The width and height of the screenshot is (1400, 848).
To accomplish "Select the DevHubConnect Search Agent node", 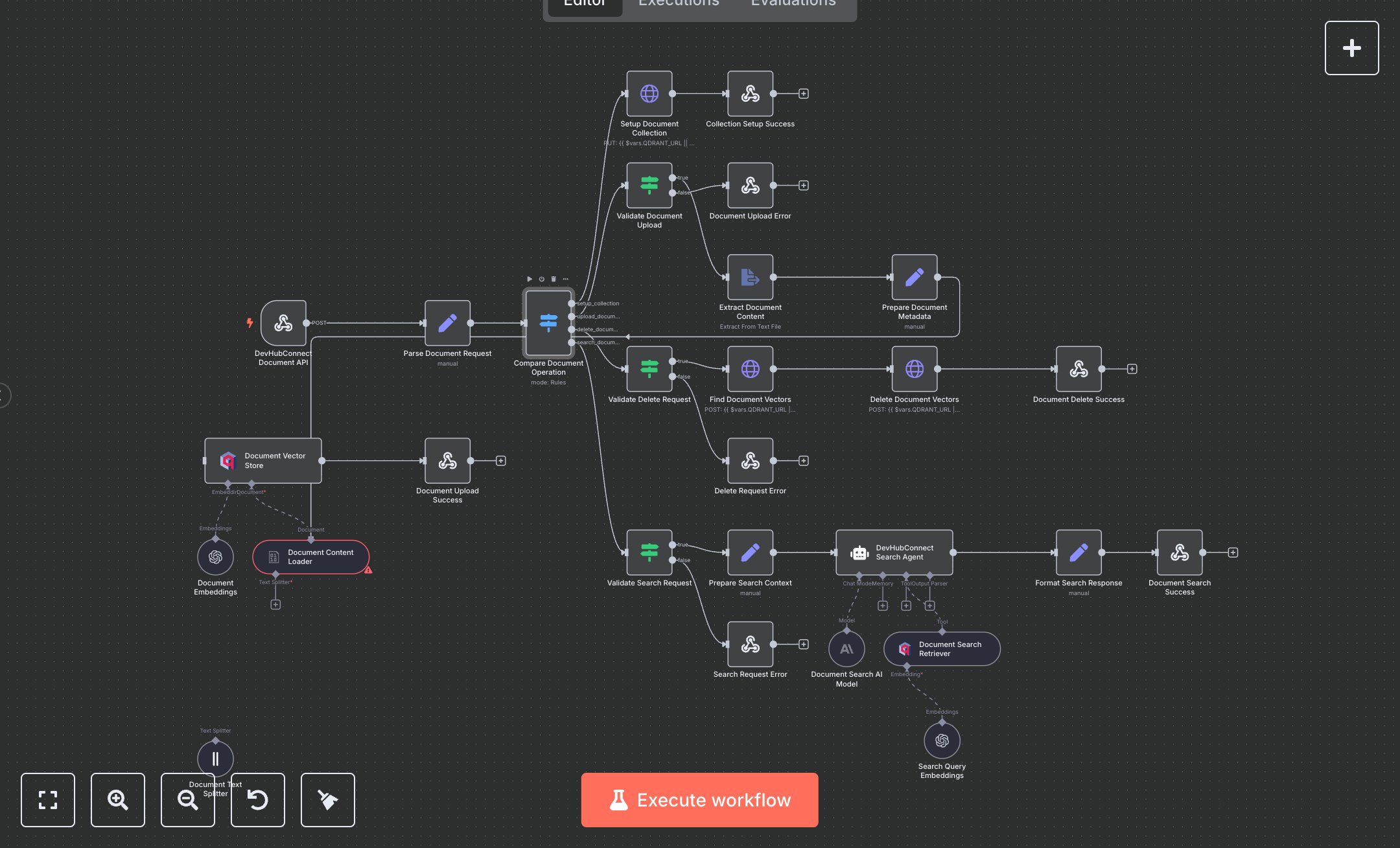I will pos(894,552).
